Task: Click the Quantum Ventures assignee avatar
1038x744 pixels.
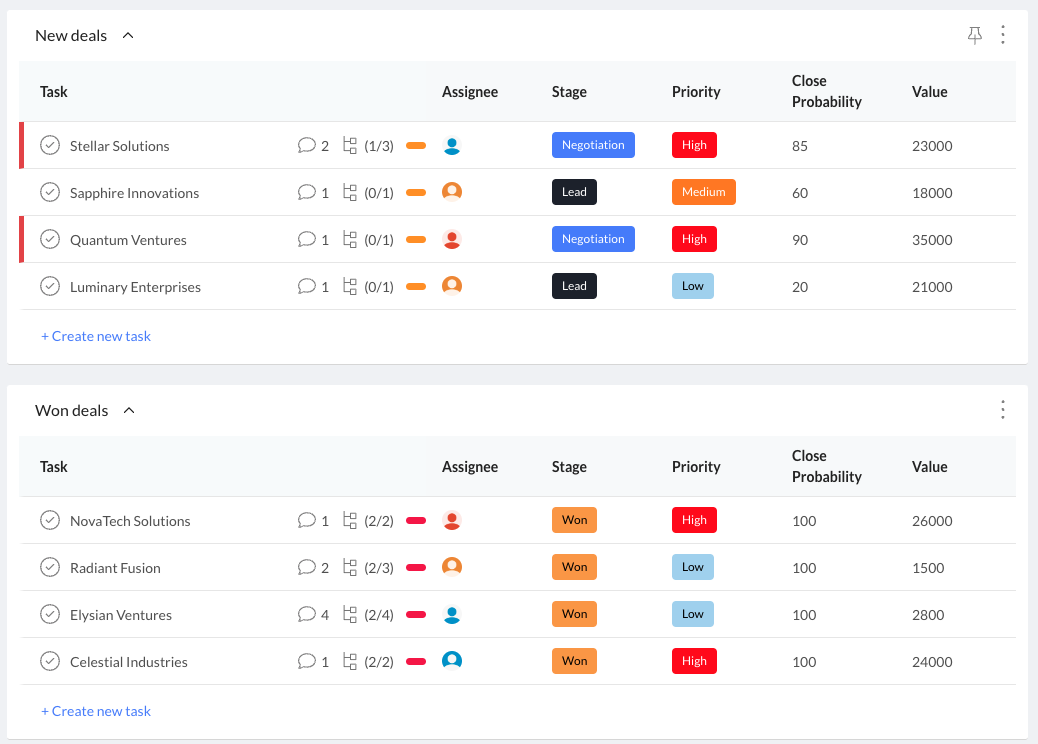Action: tap(452, 239)
